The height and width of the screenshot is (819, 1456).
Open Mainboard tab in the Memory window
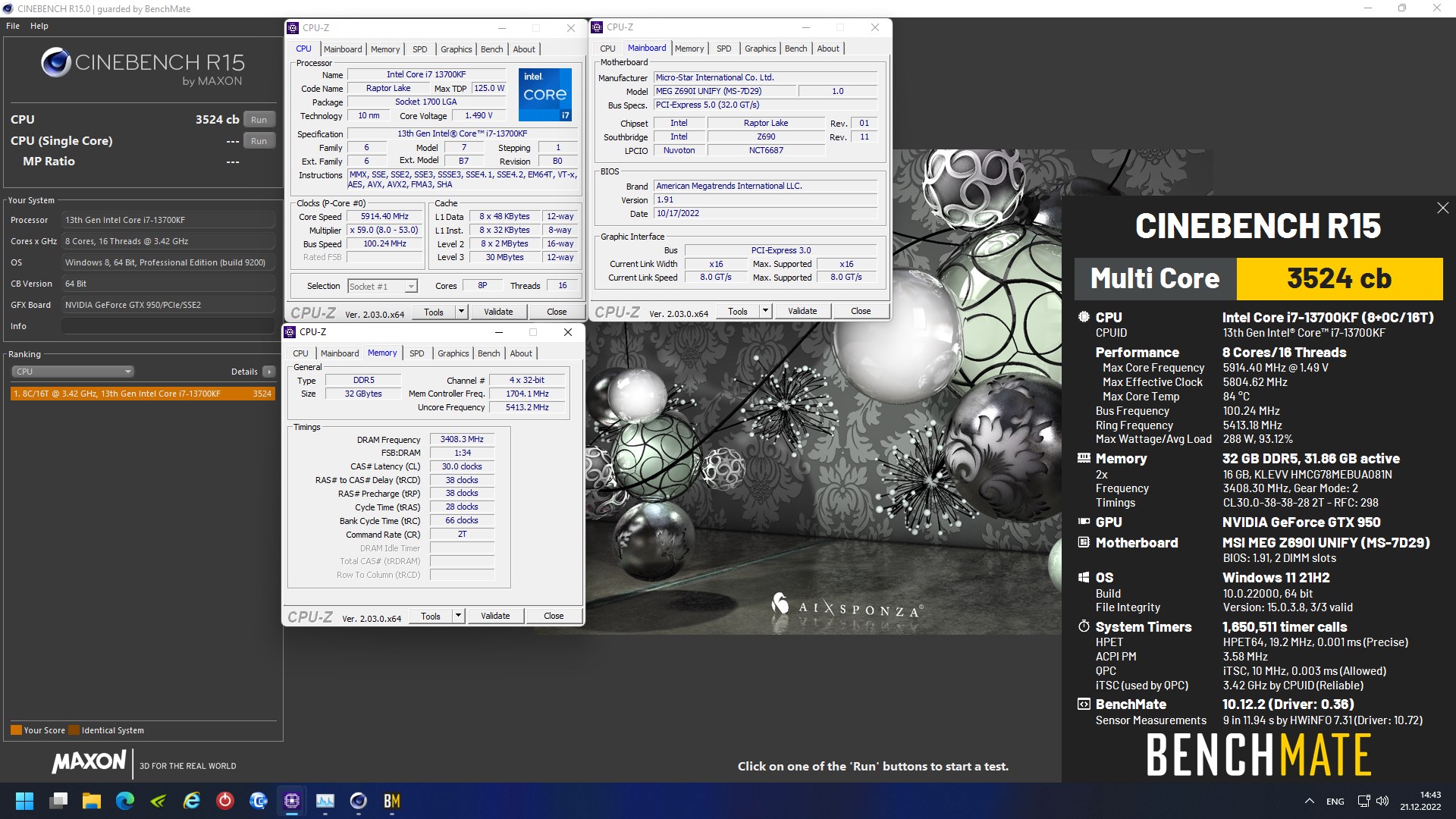340,353
